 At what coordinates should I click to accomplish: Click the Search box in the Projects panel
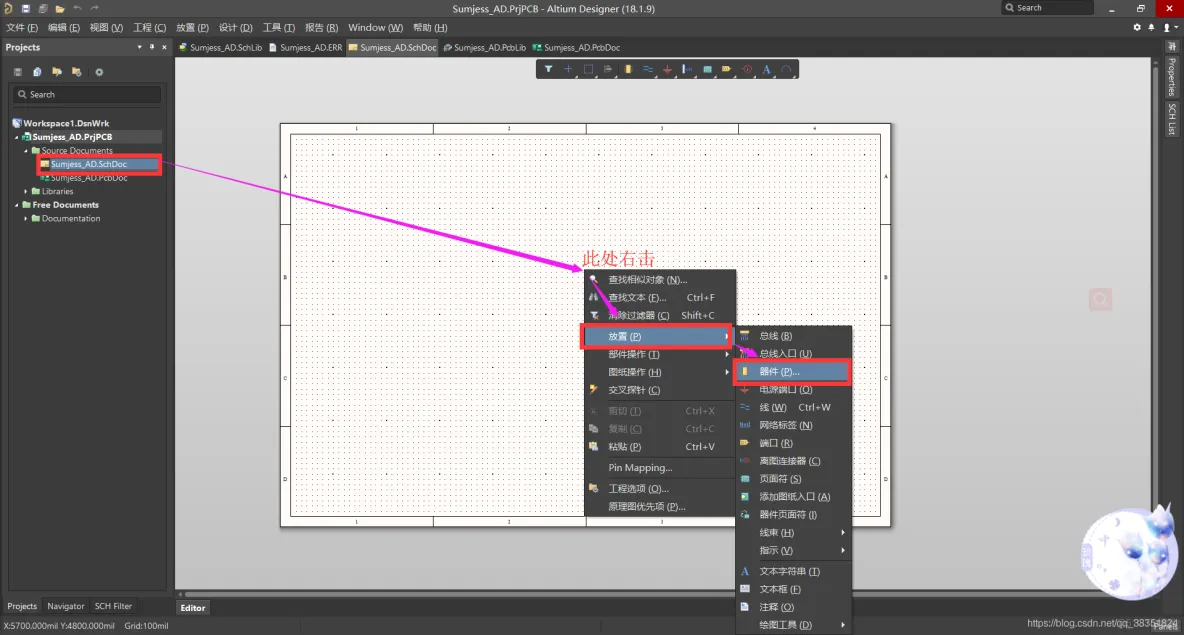86,94
